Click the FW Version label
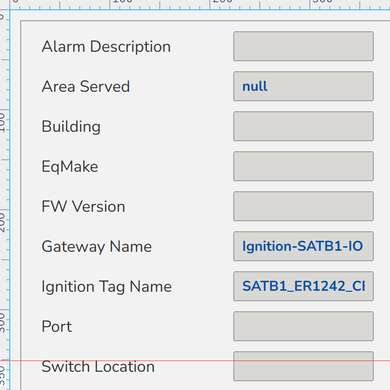Viewport: 390px width, 390px height. [83, 207]
